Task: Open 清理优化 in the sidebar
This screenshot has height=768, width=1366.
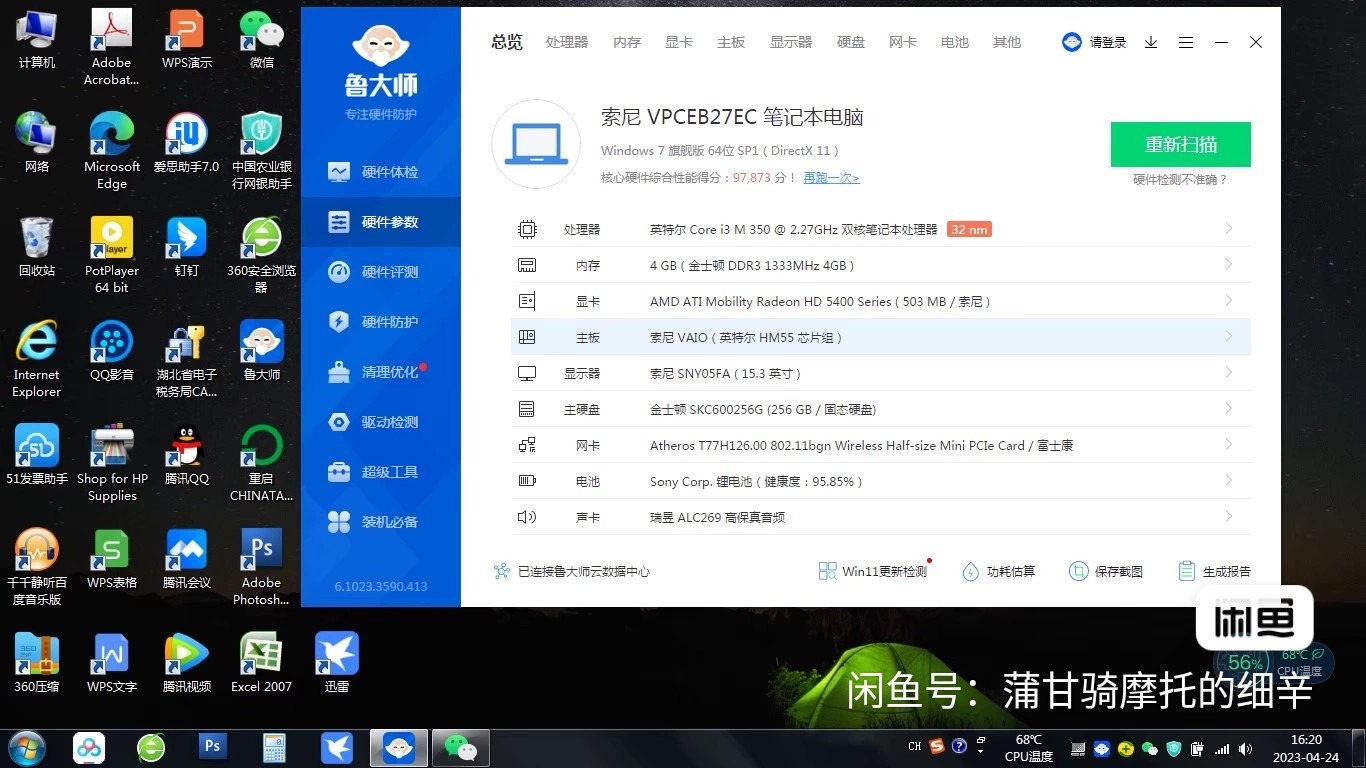Action: pos(380,372)
